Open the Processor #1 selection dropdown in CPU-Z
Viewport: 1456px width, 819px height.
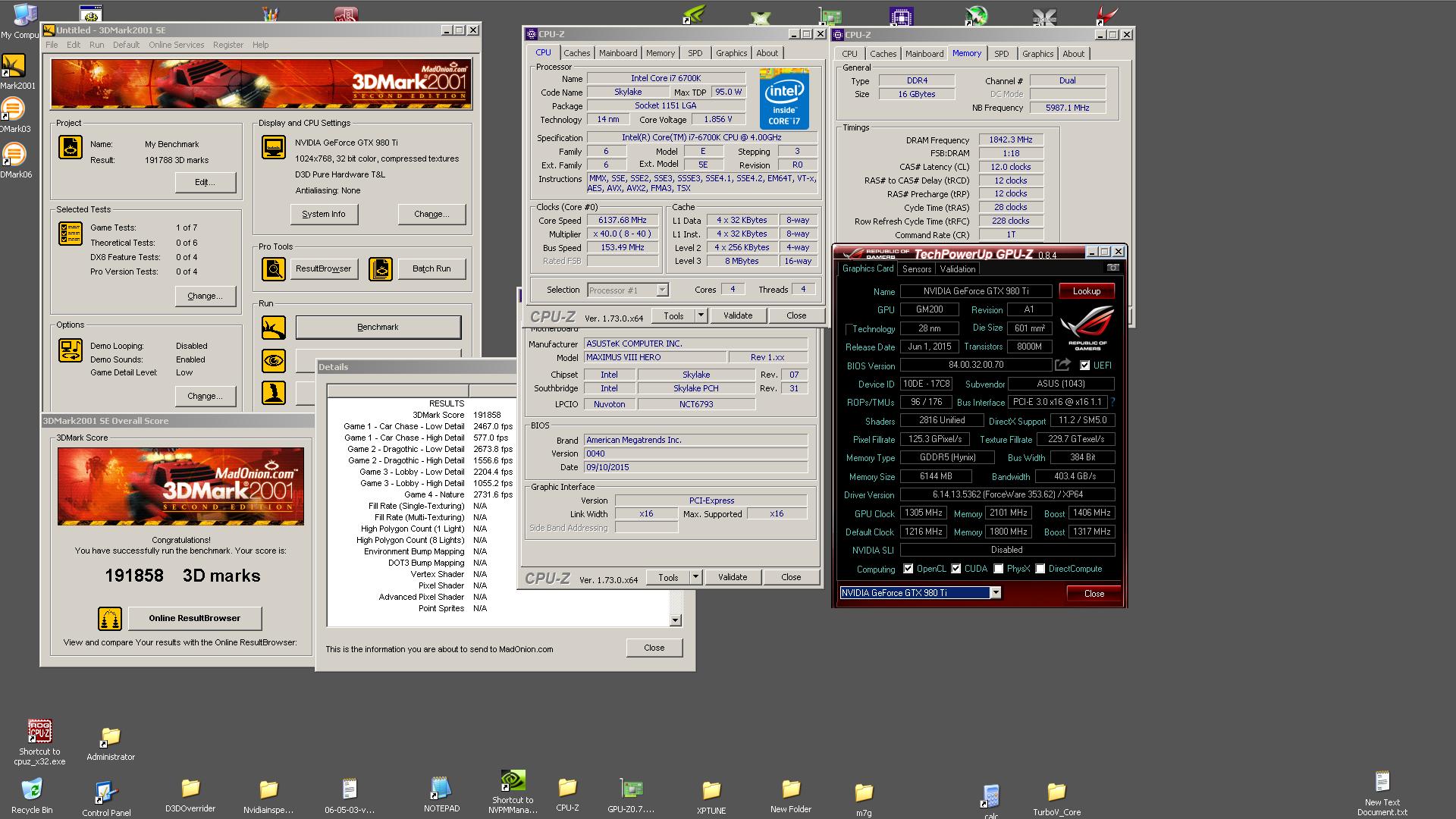coord(662,290)
